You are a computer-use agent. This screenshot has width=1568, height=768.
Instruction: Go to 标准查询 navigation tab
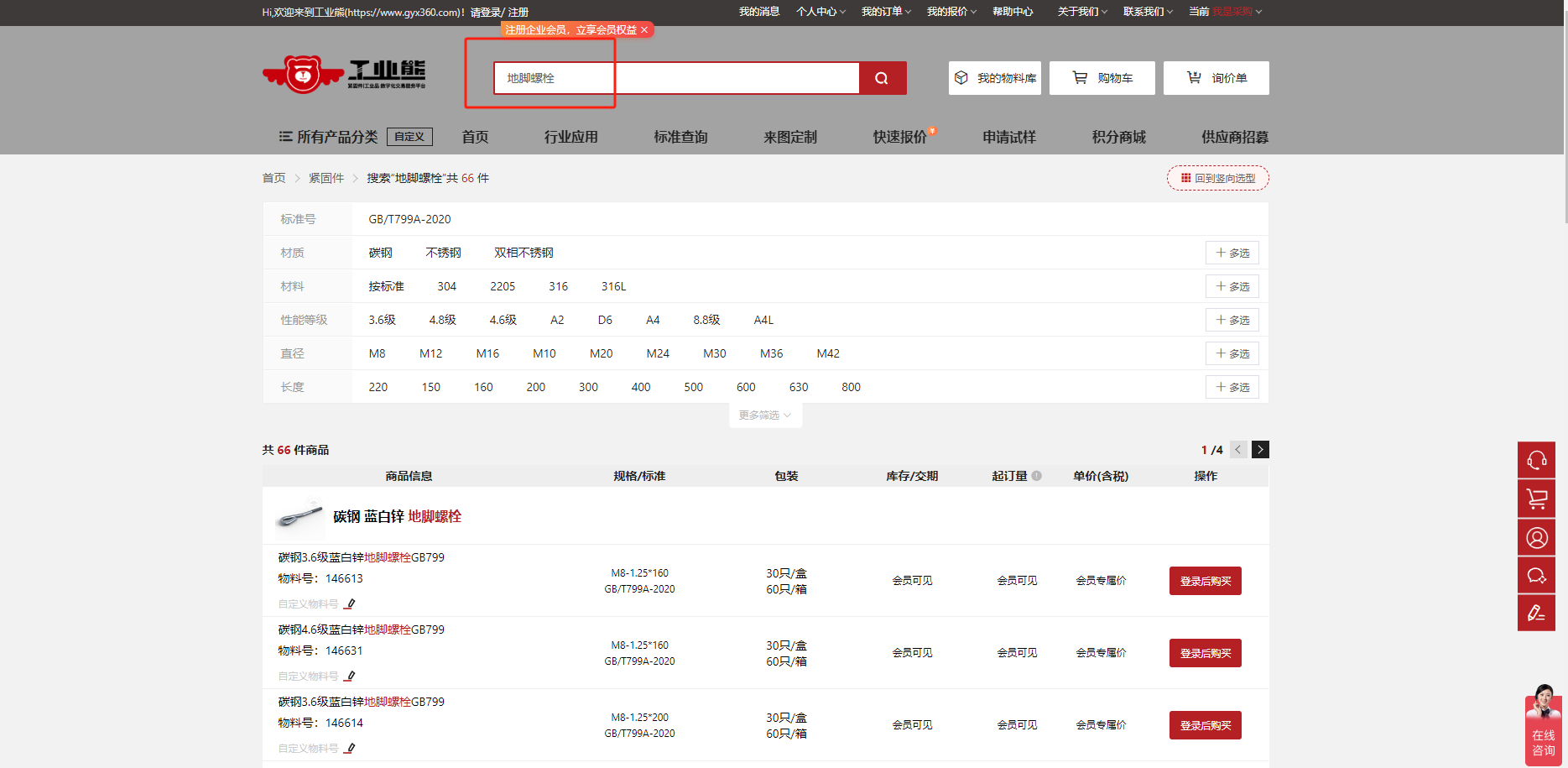tap(680, 137)
